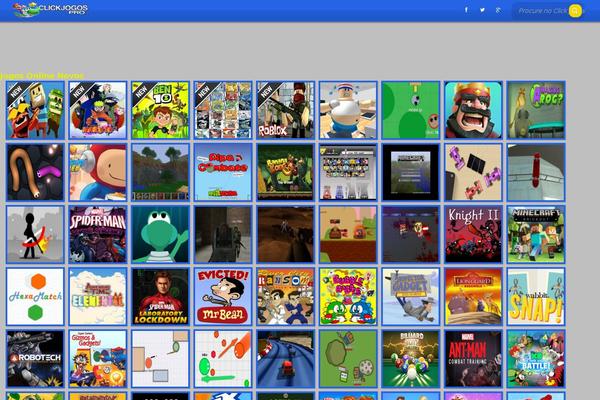Open the Bubble Bobble game thumbnail
Image resolution: width=600 pixels, height=400 pixels.
348,297
